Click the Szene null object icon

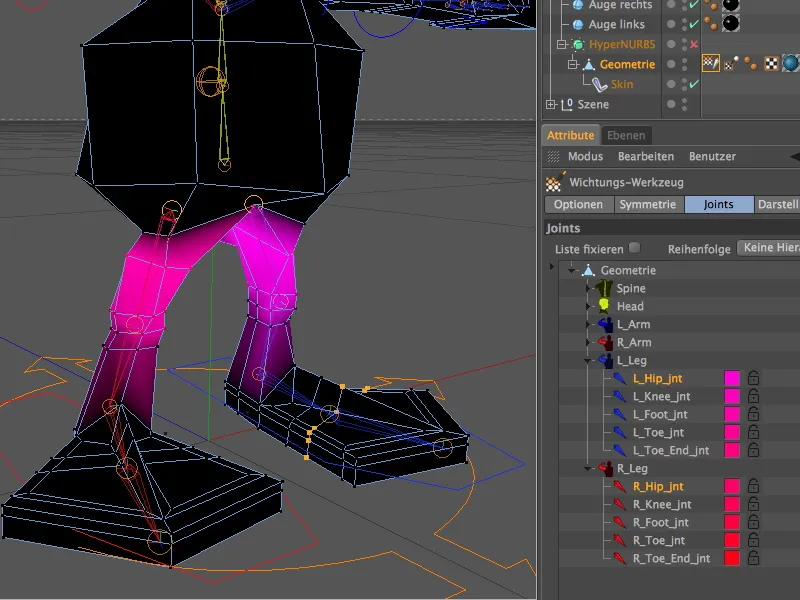coord(567,105)
